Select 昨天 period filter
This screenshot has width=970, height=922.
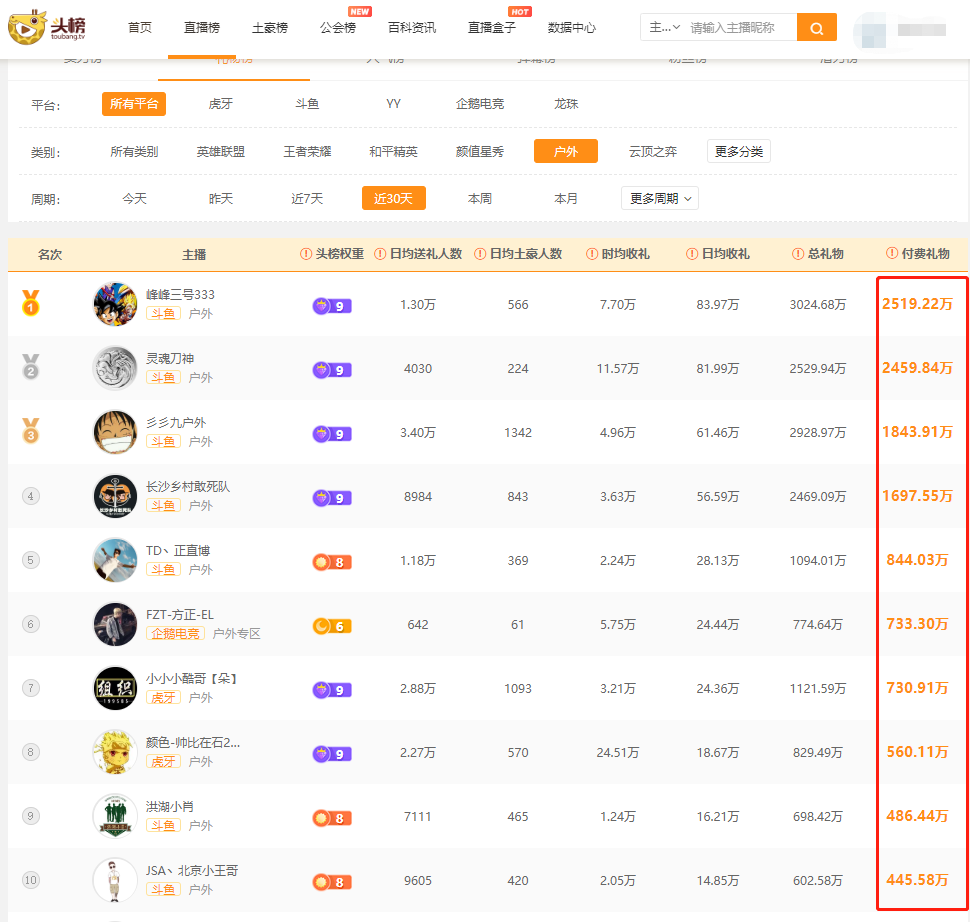(x=221, y=199)
